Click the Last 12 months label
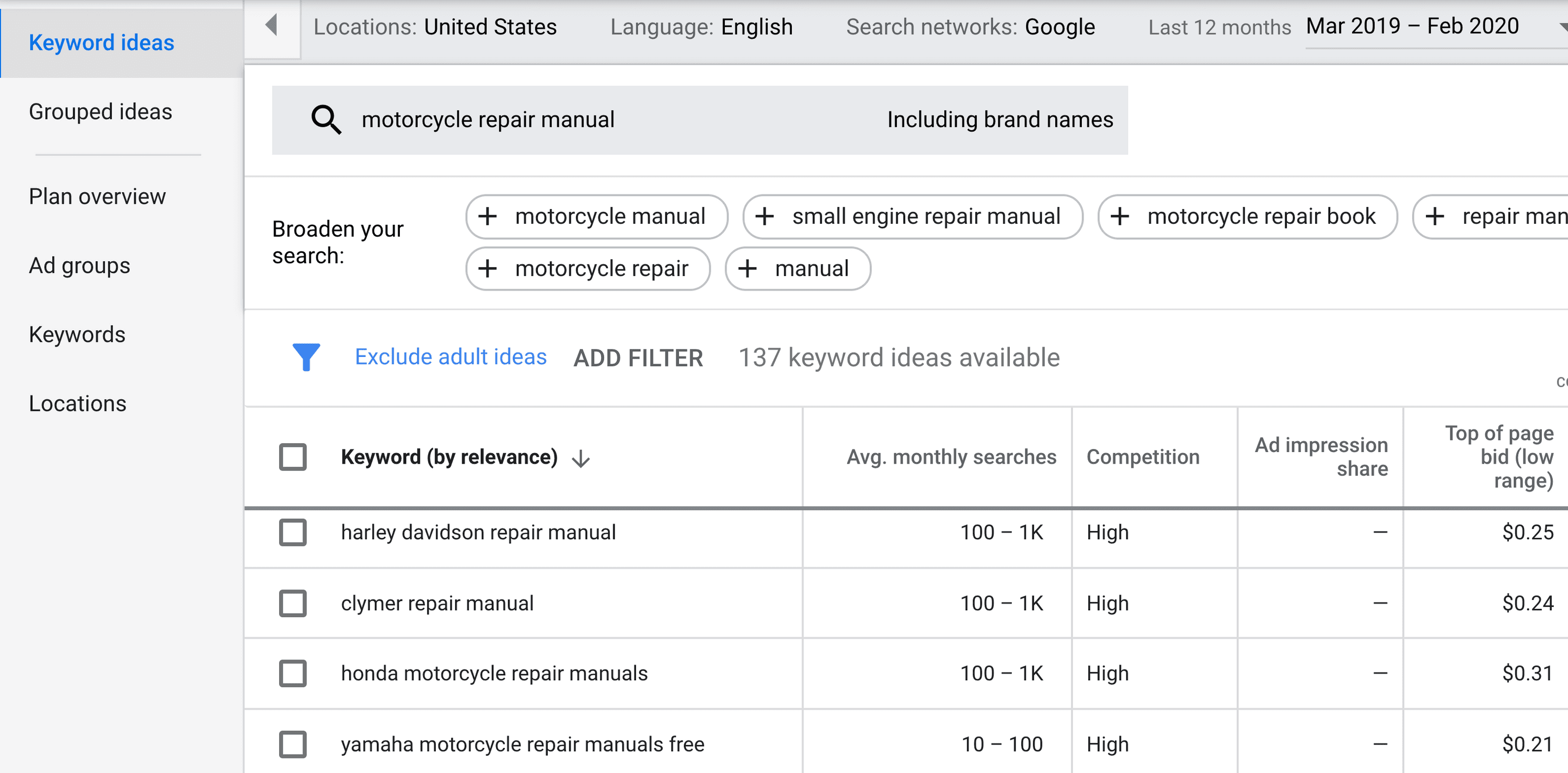 coord(1219,27)
